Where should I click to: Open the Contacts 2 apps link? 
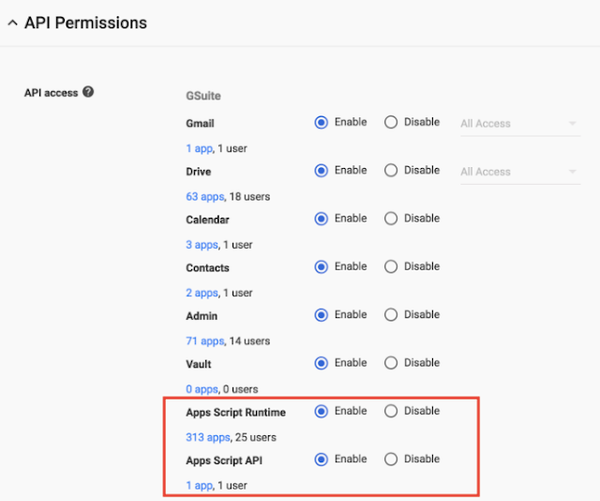(x=202, y=293)
